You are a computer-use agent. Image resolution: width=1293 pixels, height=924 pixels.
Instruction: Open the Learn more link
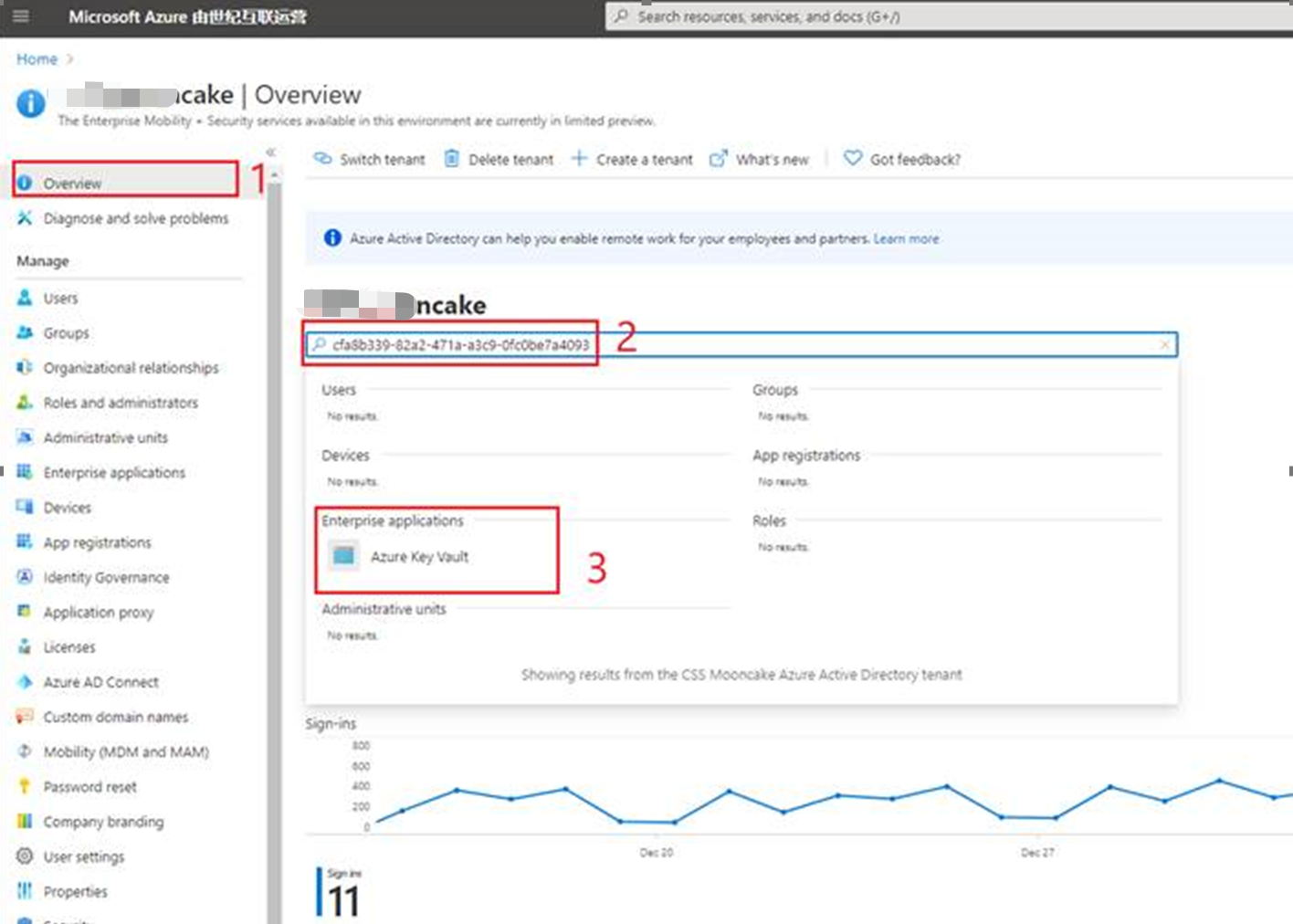[906, 238]
